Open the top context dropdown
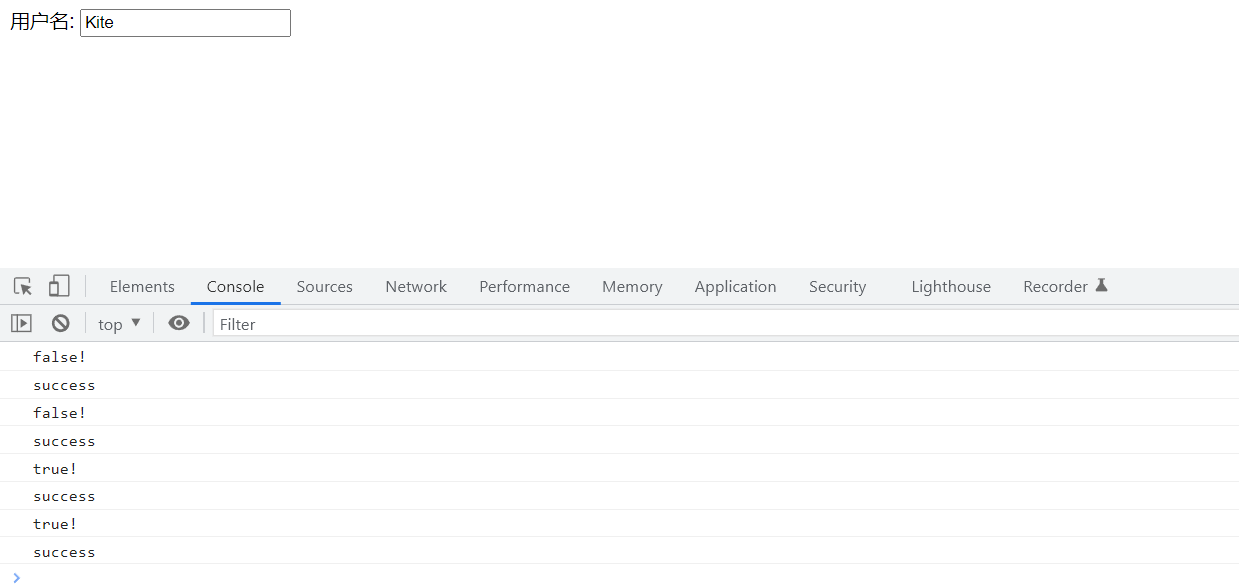The width and height of the screenshot is (1239, 585). click(x=119, y=324)
